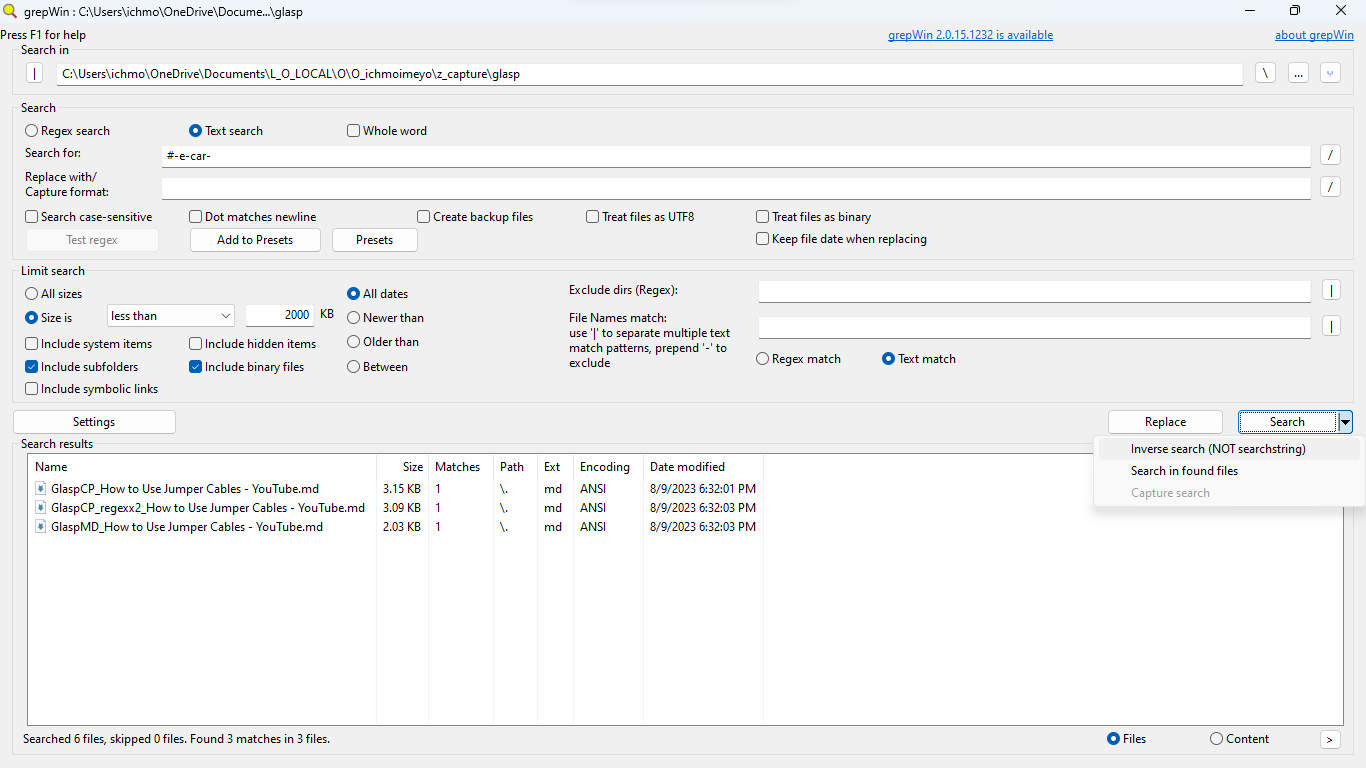This screenshot has height=768, width=1366.
Task: Expand search path history chevron
Action: [1330, 73]
